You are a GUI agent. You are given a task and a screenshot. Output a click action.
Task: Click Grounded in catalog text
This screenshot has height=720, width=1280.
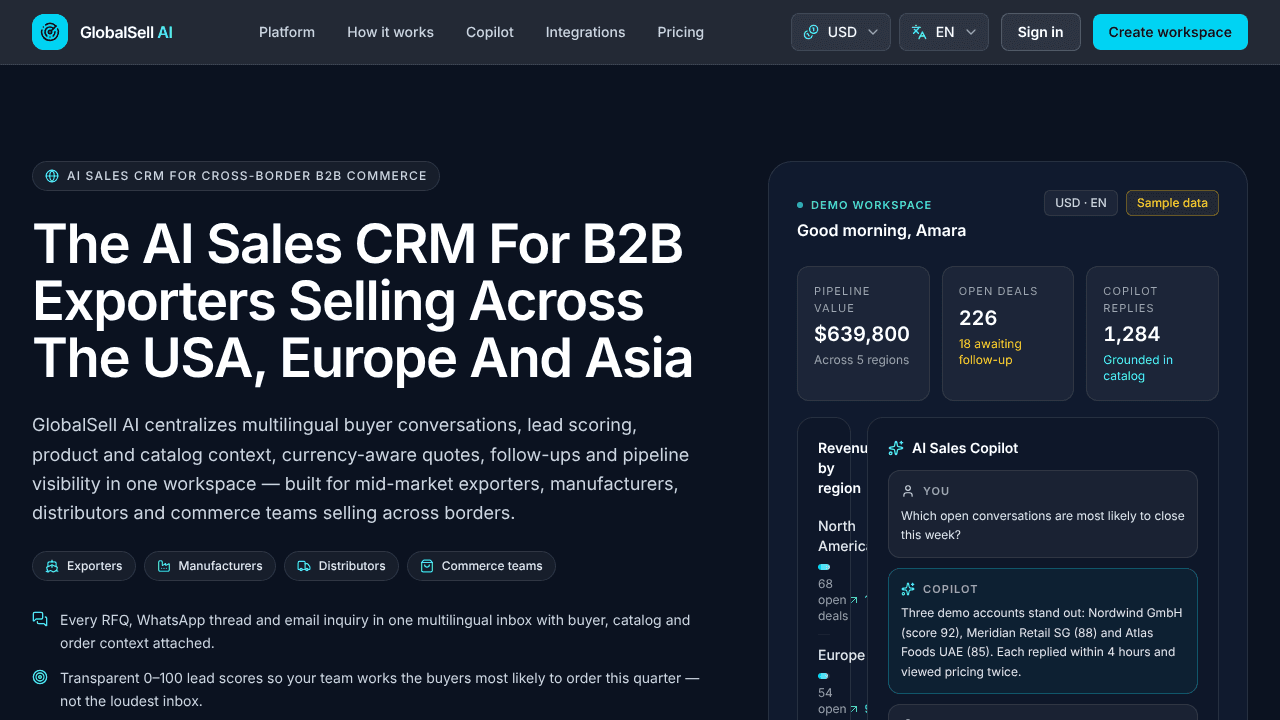[1138, 368]
